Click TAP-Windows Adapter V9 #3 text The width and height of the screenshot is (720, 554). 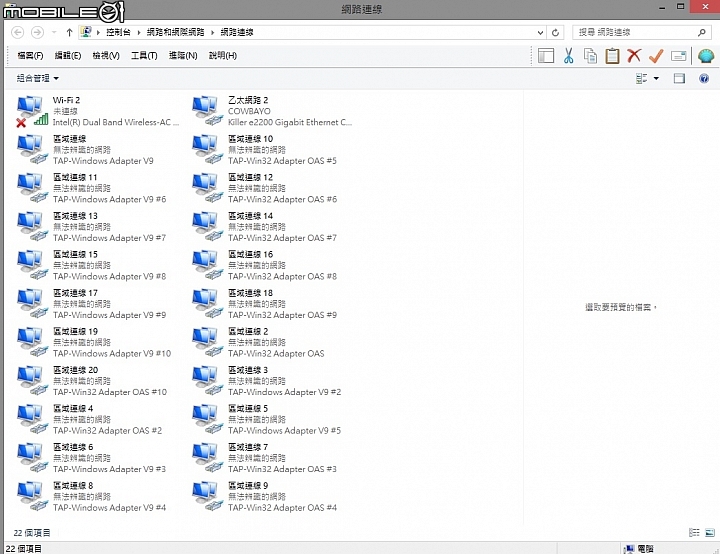[x=109, y=469]
